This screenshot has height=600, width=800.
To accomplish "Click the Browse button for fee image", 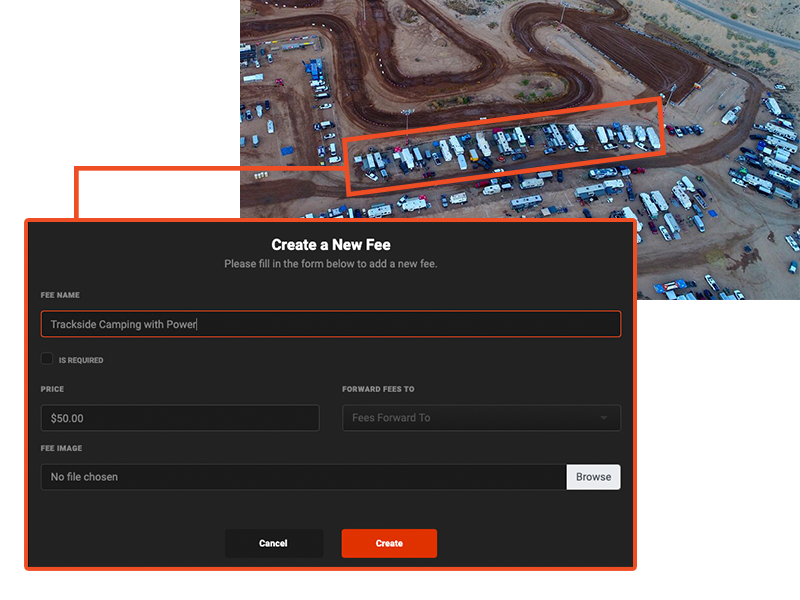I will click(593, 477).
